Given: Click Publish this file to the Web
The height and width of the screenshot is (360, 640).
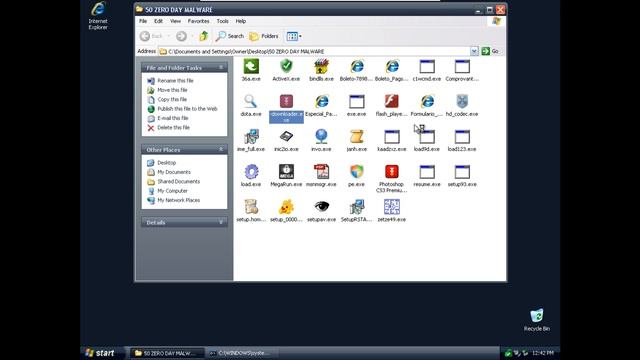Looking at the screenshot, I should (187, 109).
